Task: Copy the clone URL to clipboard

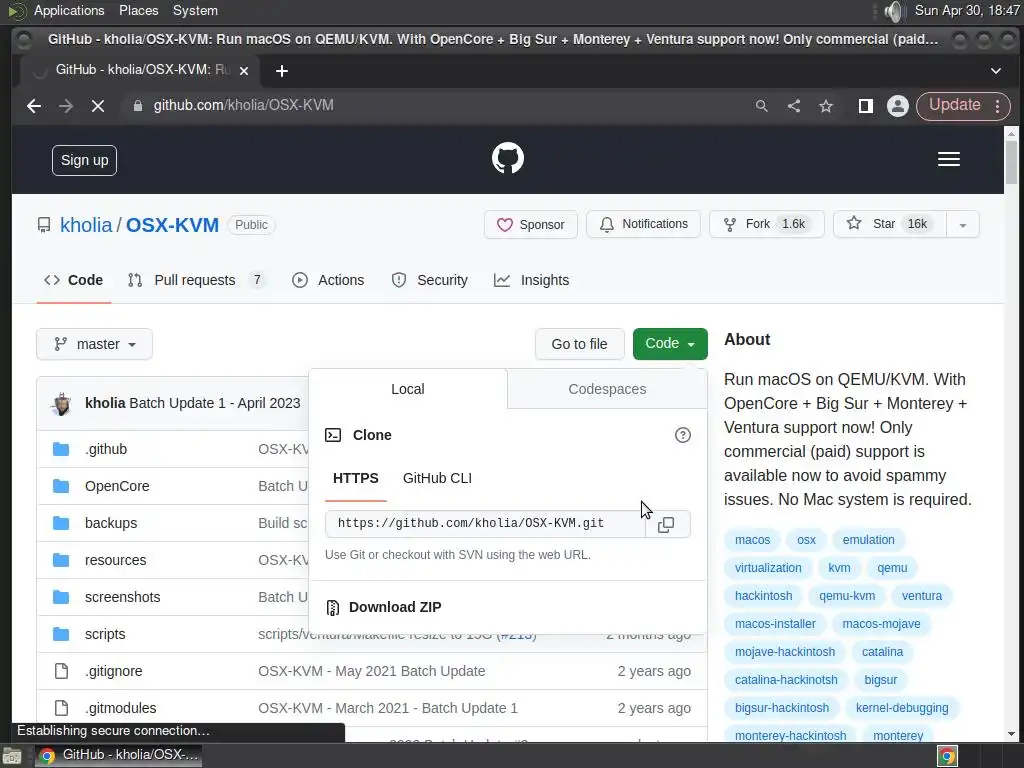Action: 666,524
